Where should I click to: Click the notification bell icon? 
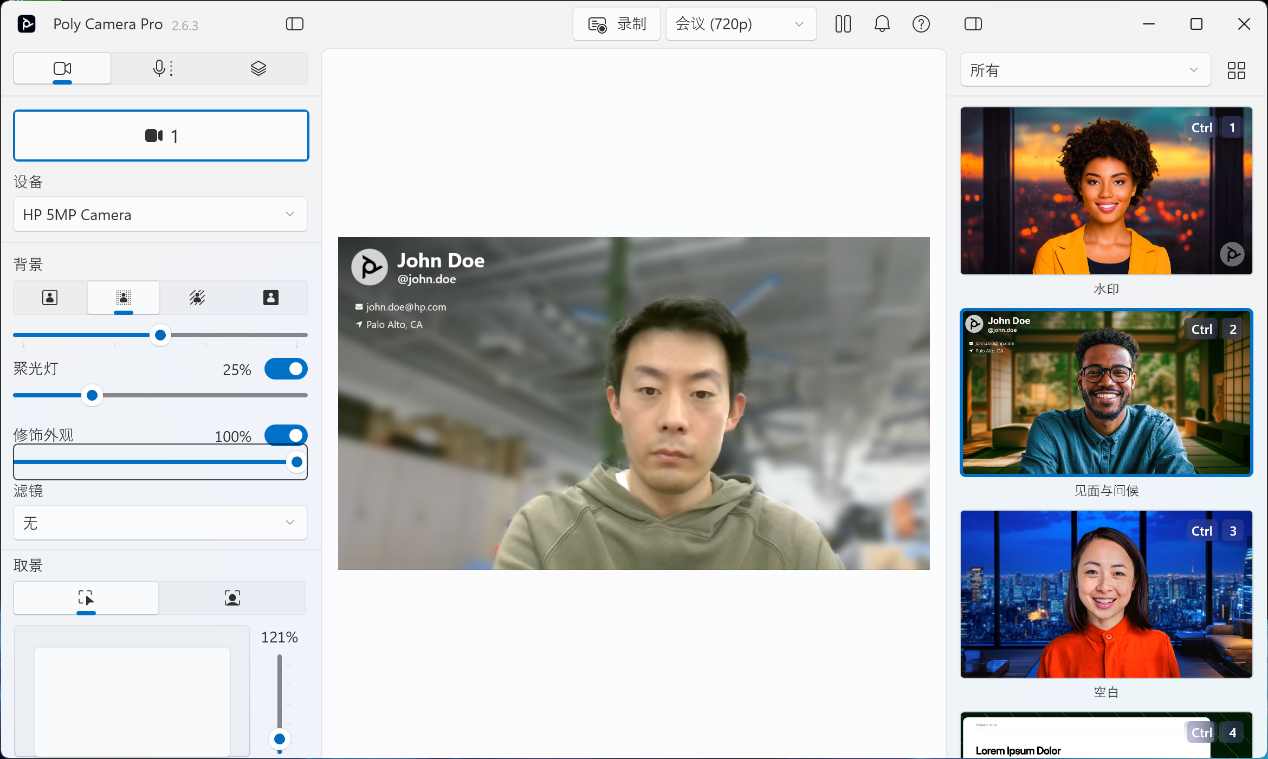(882, 24)
